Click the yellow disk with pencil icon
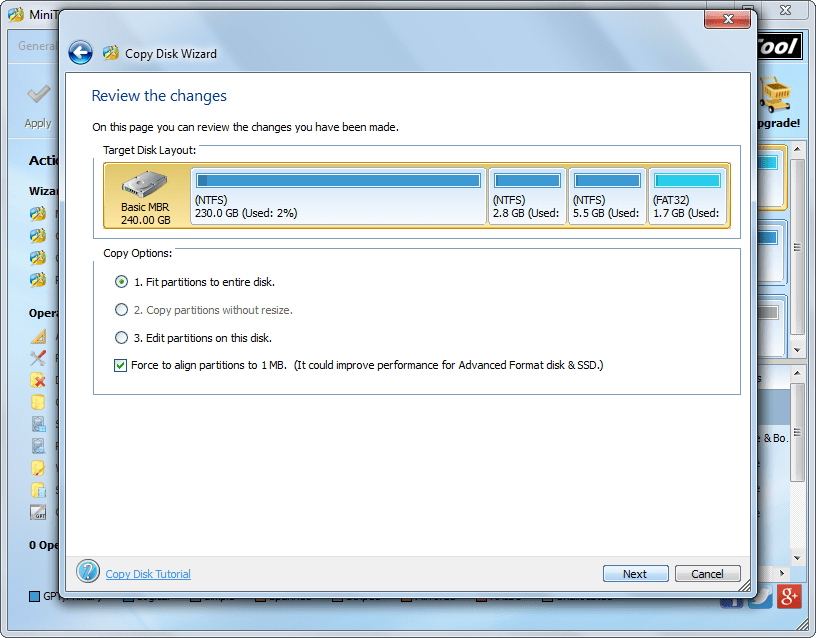Viewport: 816px width, 638px height. click(x=38, y=468)
